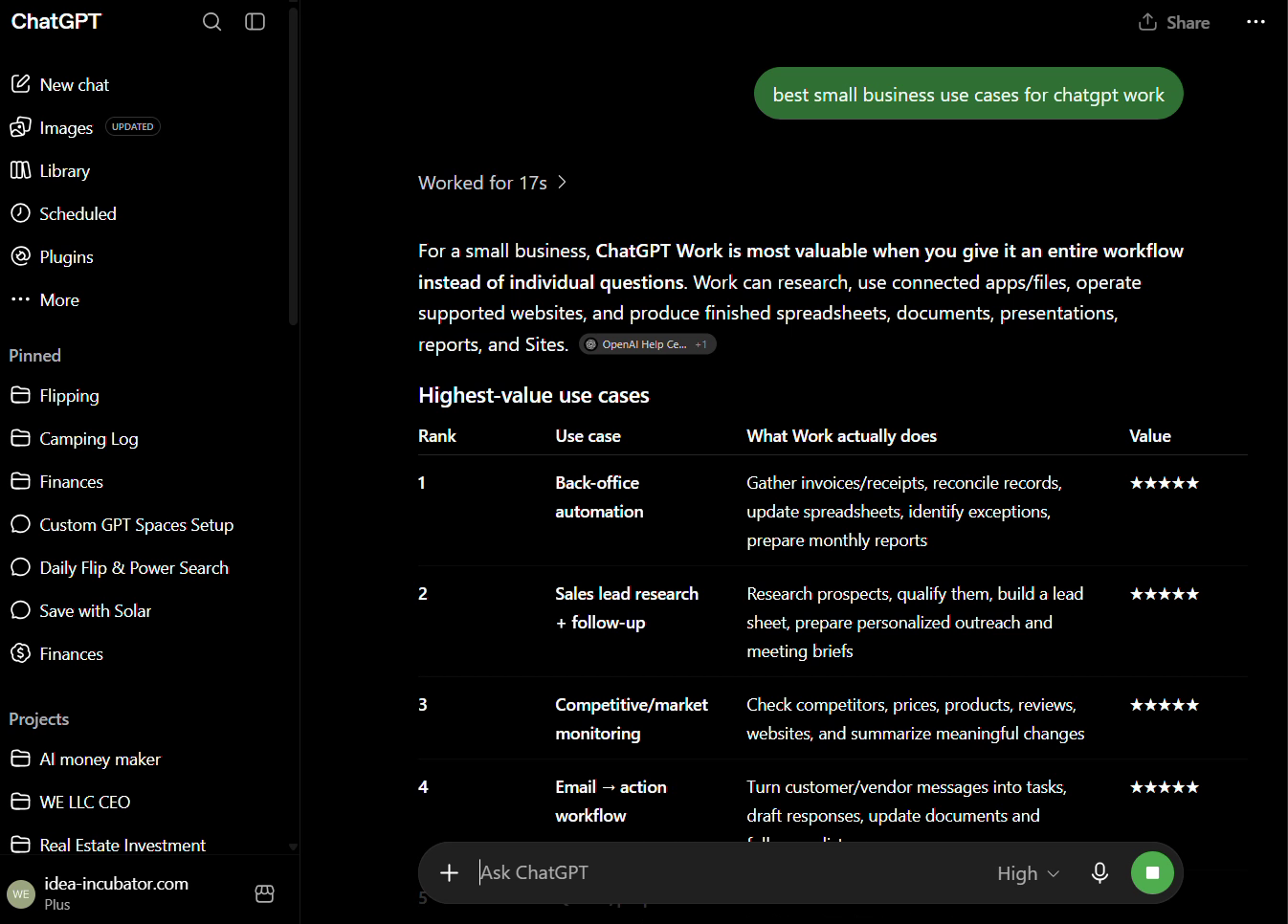The height and width of the screenshot is (924, 1288).
Task: Open the three-dot conversation options menu
Action: coord(1255,22)
